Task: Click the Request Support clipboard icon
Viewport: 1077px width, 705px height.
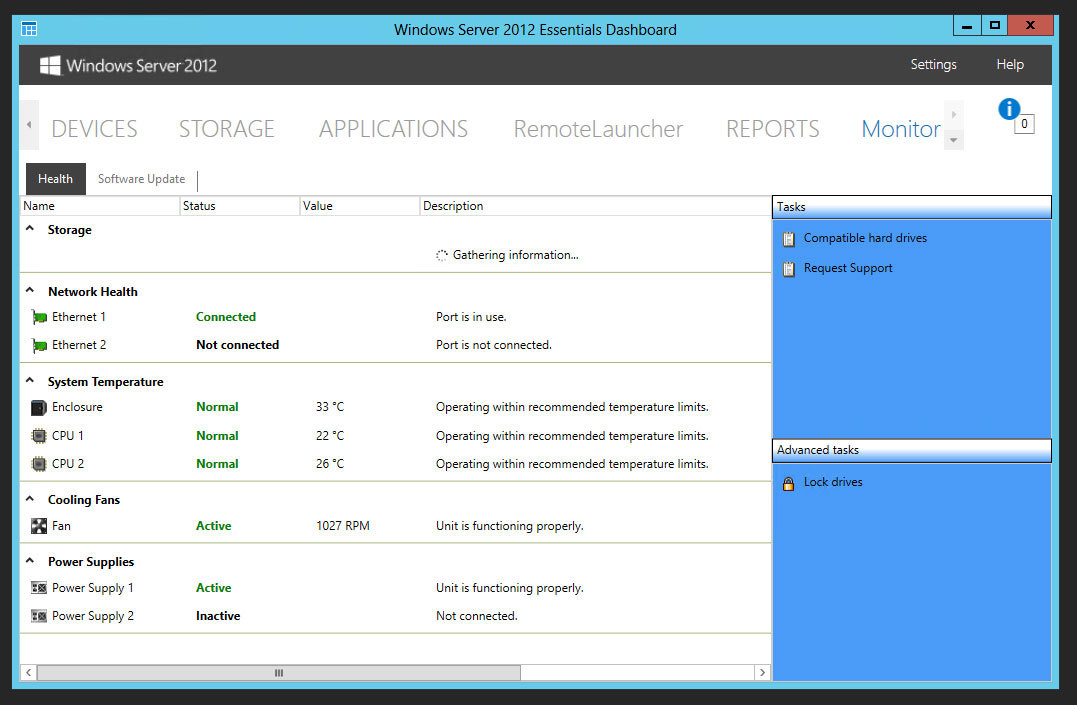Action: pos(789,269)
